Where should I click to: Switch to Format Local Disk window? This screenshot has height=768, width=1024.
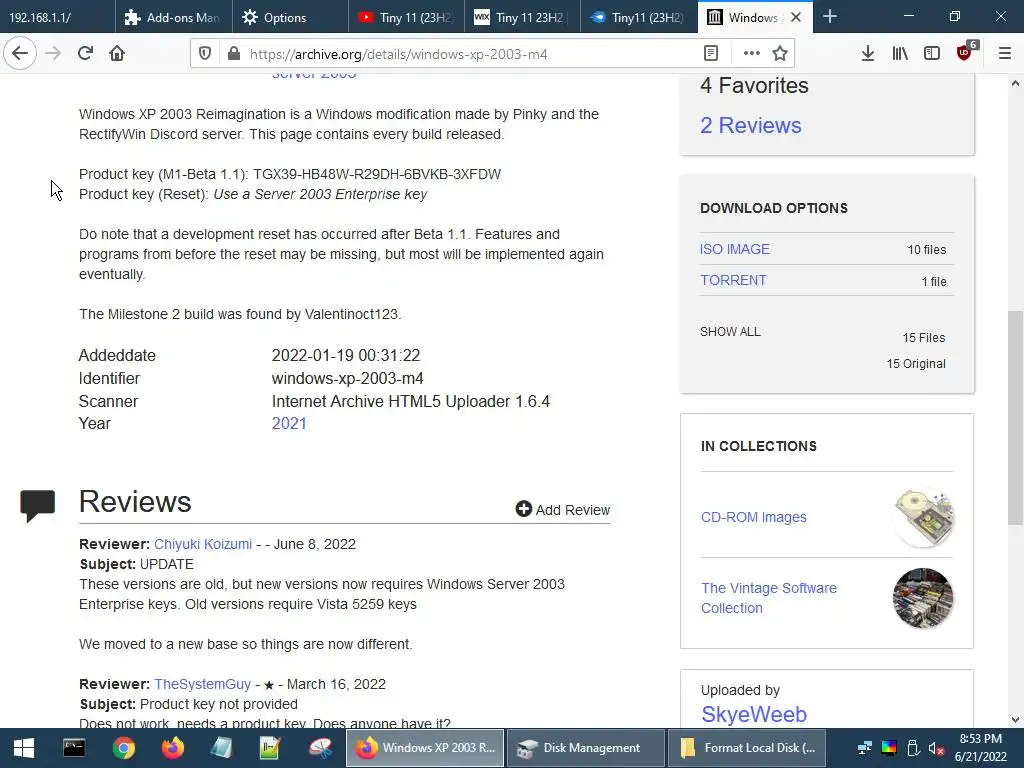(x=746, y=748)
